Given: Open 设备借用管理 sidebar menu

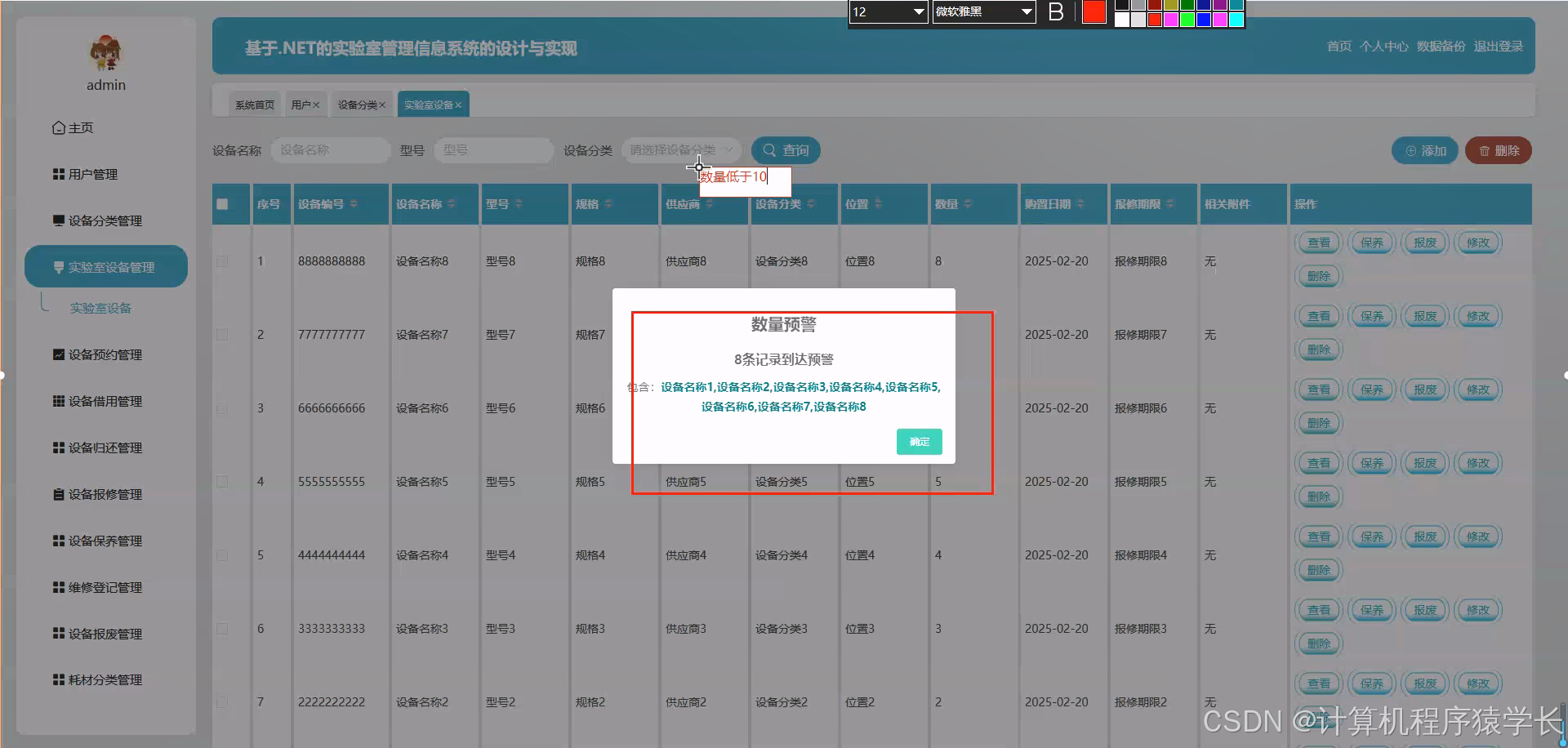Looking at the screenshot, I should (97, 401).
